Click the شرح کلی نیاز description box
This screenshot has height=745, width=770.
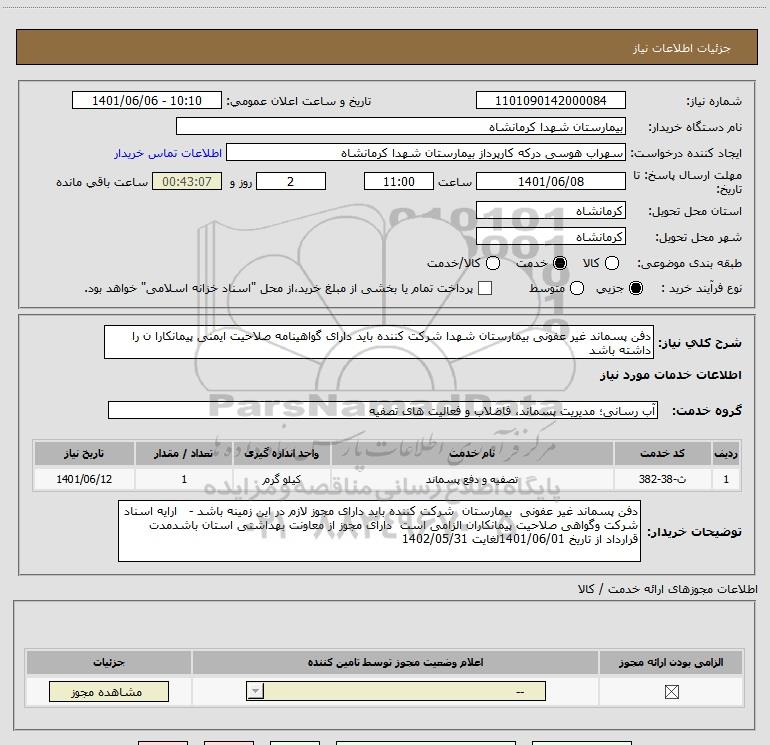coord(379,342)
